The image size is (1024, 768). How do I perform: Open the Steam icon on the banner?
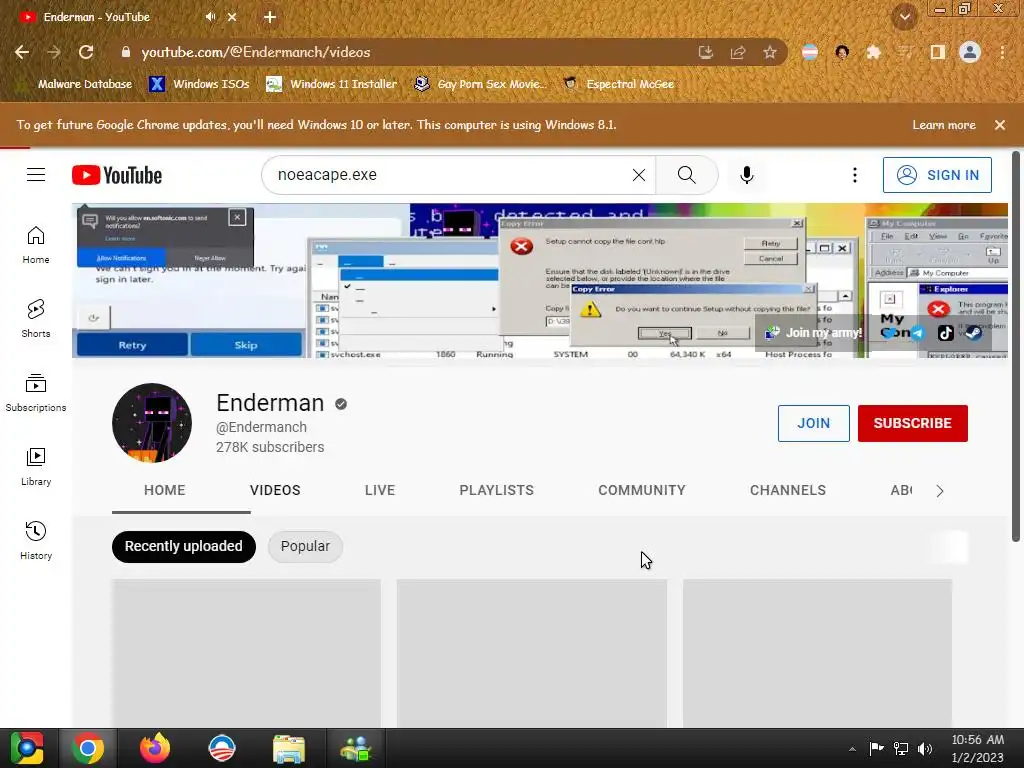click(974, 333)
